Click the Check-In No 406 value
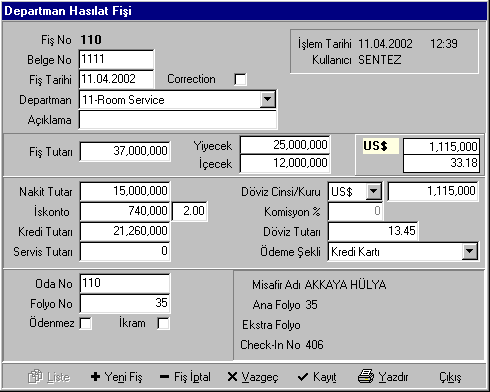This screenshot has height=392, width=490. (314, 345)
